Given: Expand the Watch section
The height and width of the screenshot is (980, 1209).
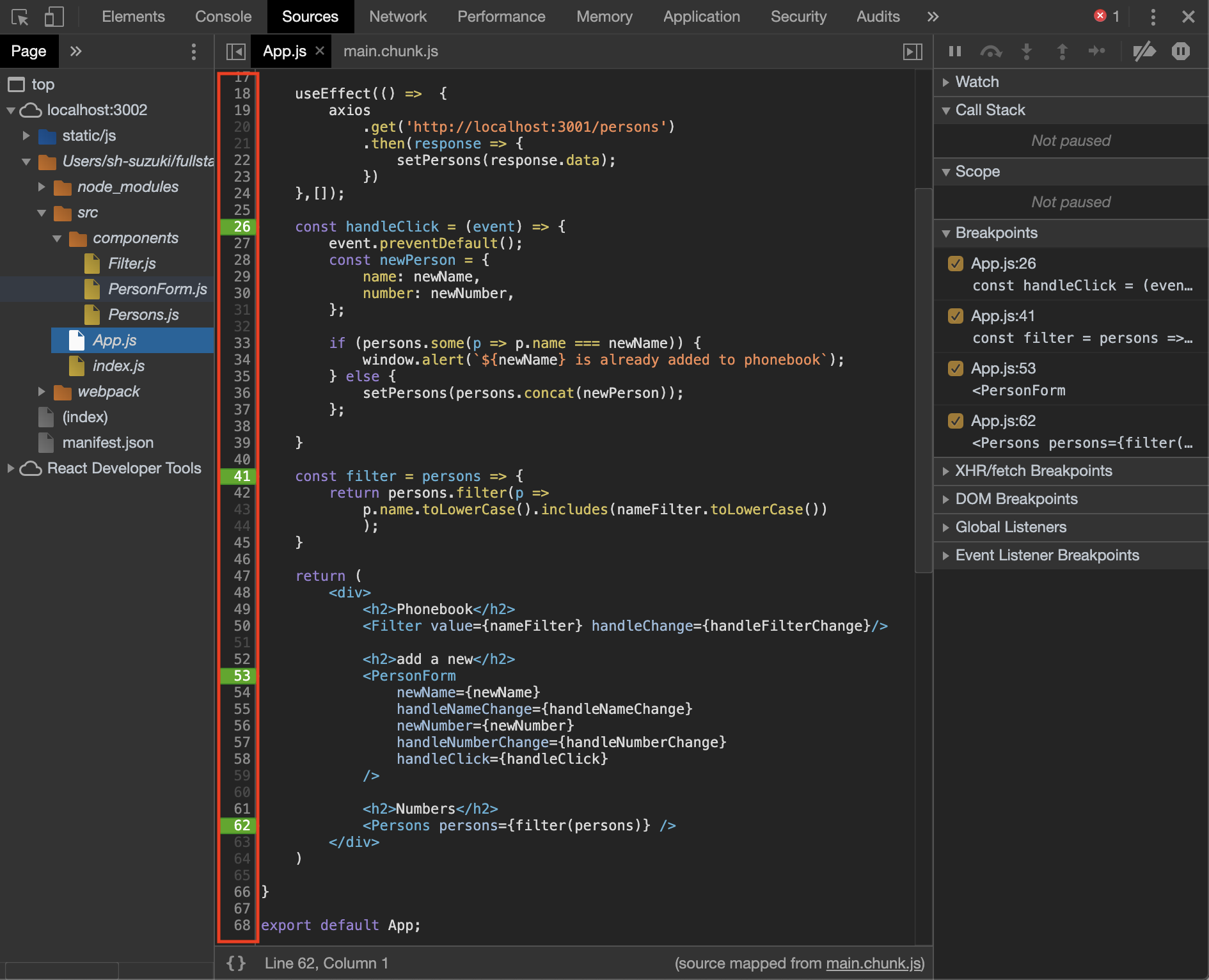Looking at the screenshot, I should 977,82.
